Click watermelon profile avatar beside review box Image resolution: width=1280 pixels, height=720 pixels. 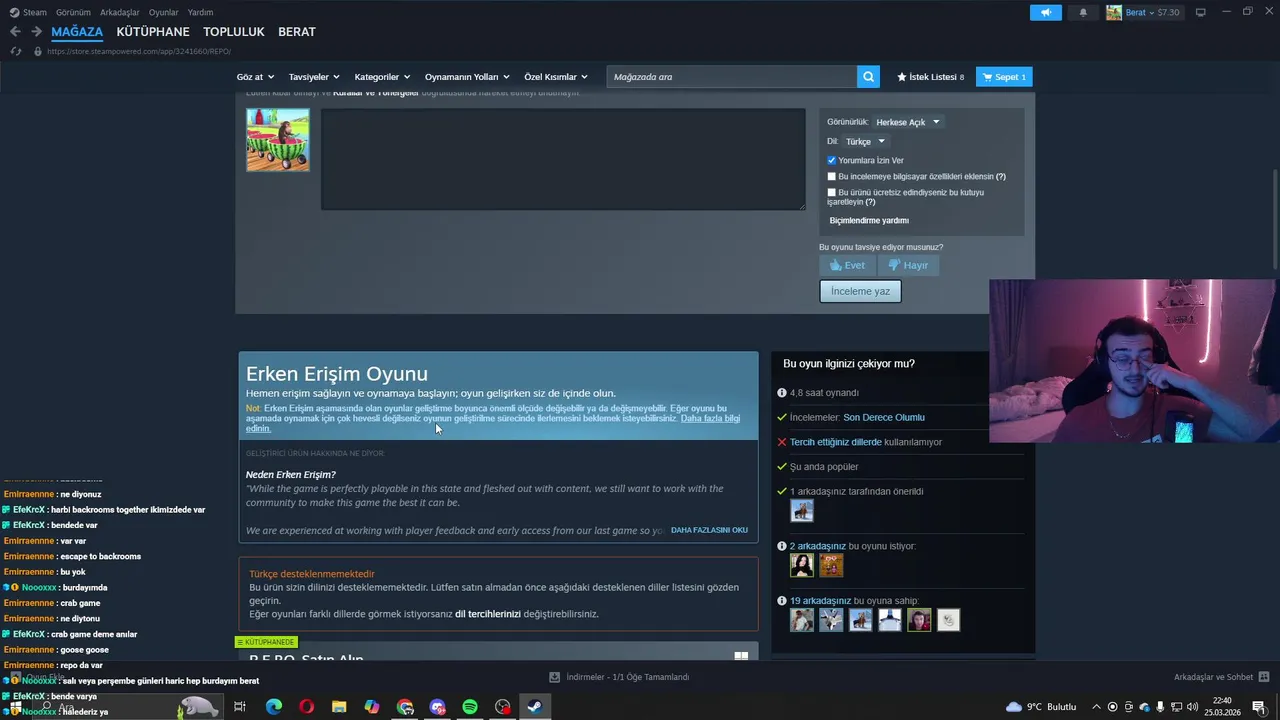pyautogui.click(x=278, y=140)
